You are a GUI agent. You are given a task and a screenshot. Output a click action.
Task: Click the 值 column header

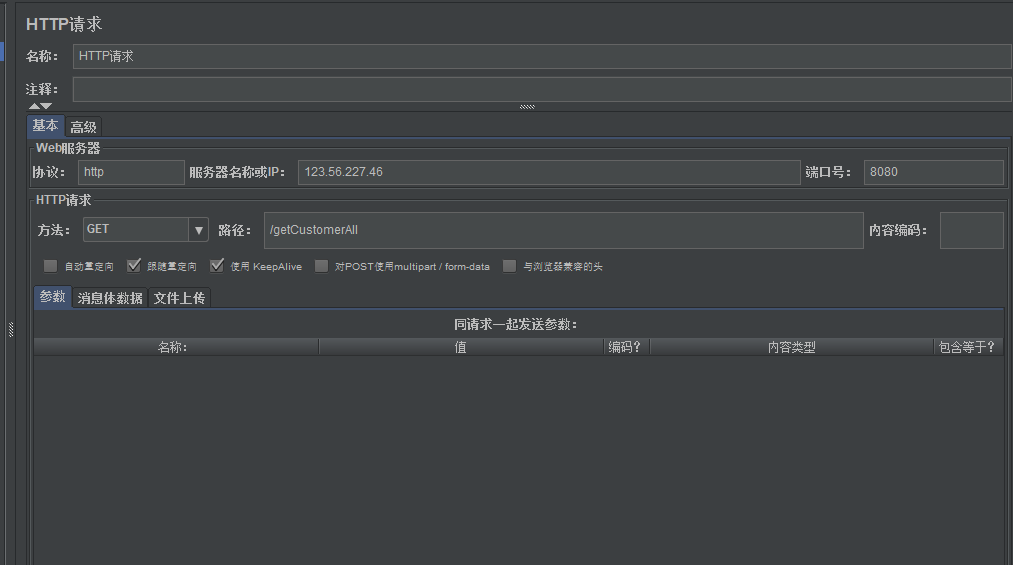pos(461,347)
